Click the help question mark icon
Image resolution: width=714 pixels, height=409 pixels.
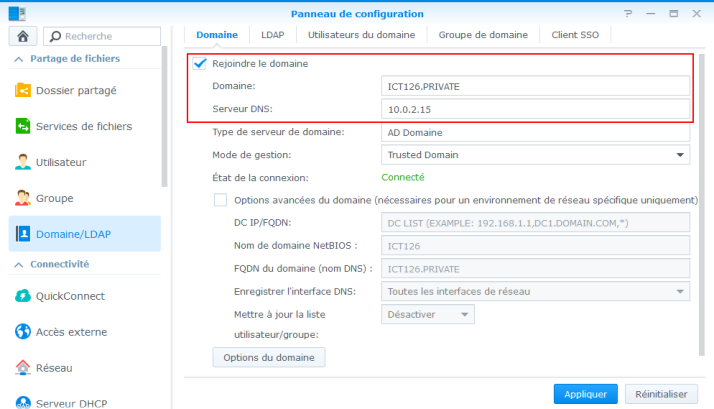click(x=628, y=14)
